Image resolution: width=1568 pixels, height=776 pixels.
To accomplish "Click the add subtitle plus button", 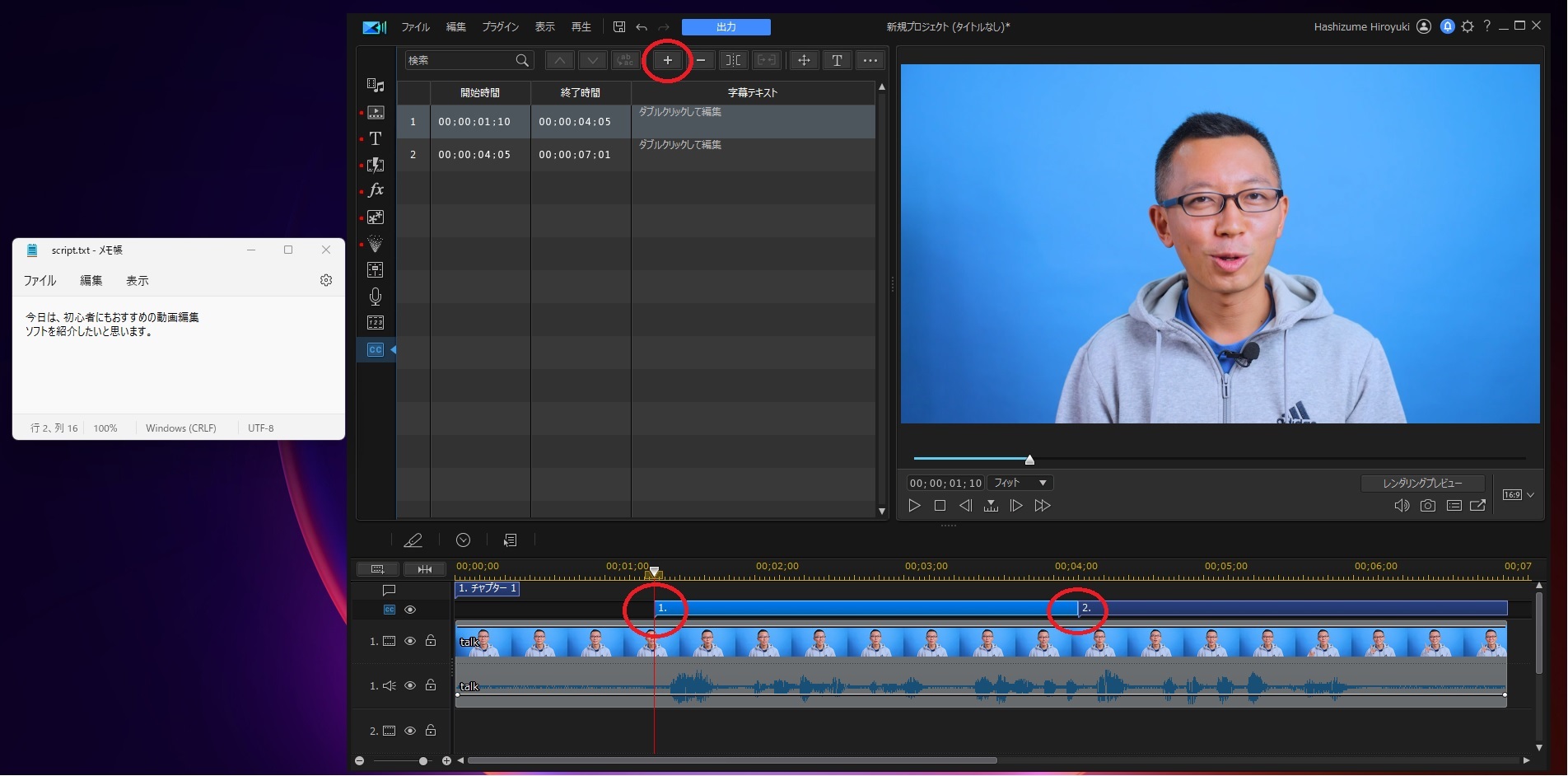I will pos(667,60).
